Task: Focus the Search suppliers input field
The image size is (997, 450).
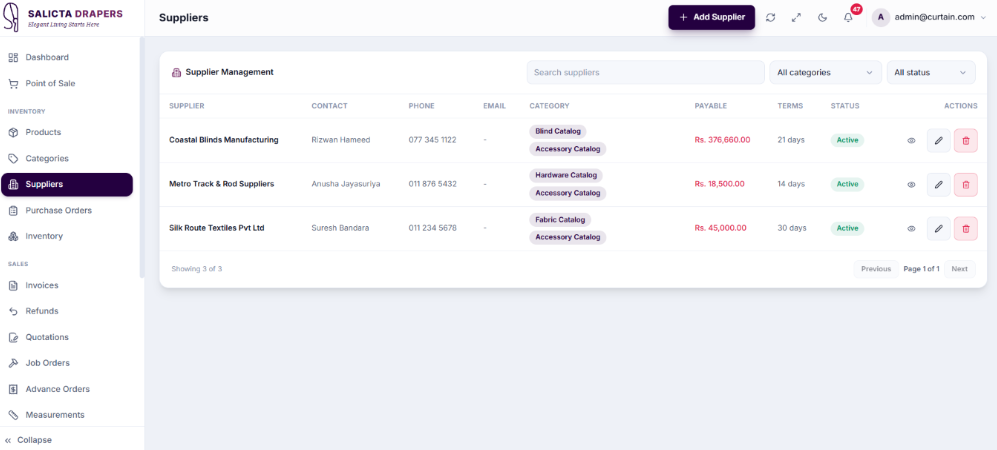Action: (x=645, y=72)
